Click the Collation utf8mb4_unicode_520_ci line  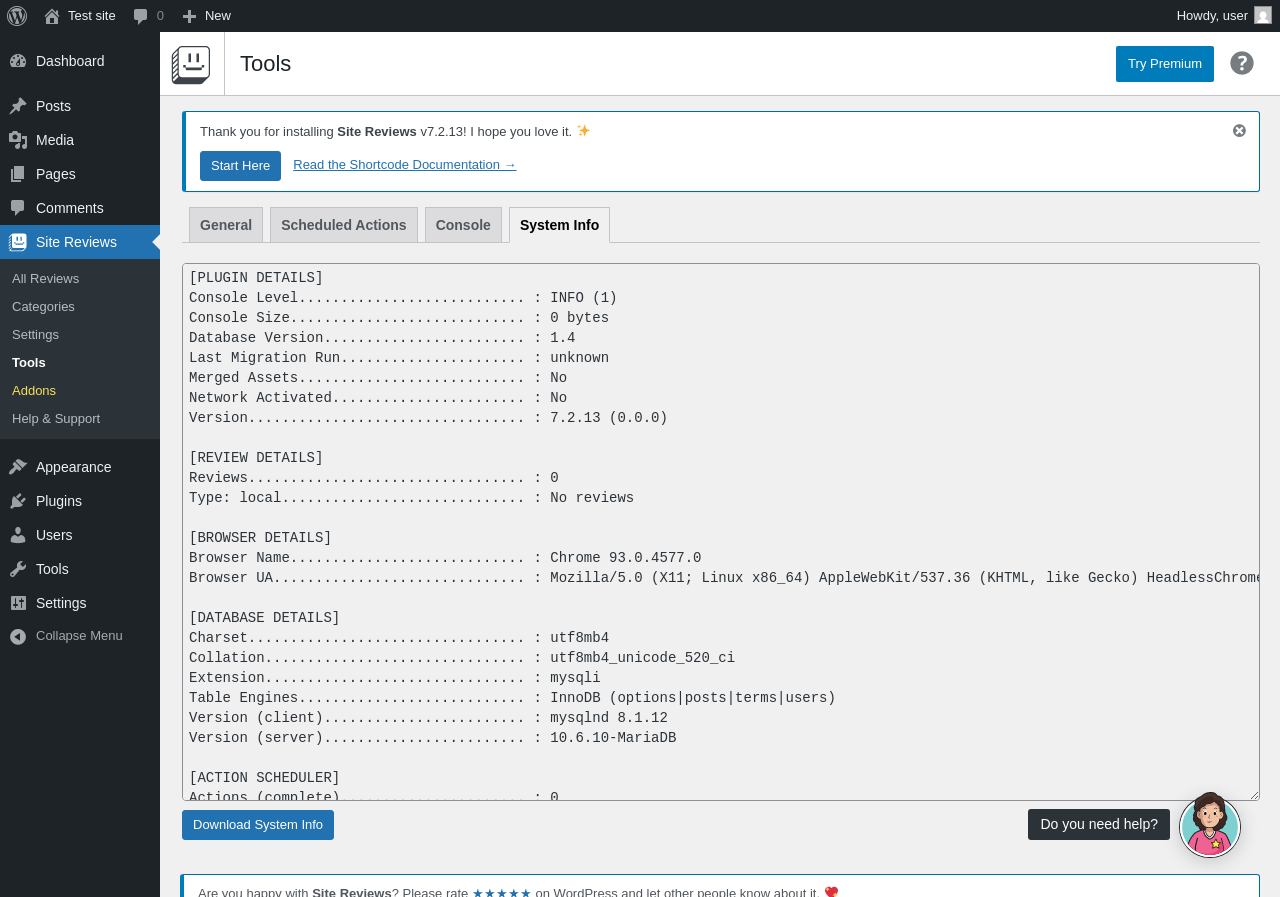point(462,658)
